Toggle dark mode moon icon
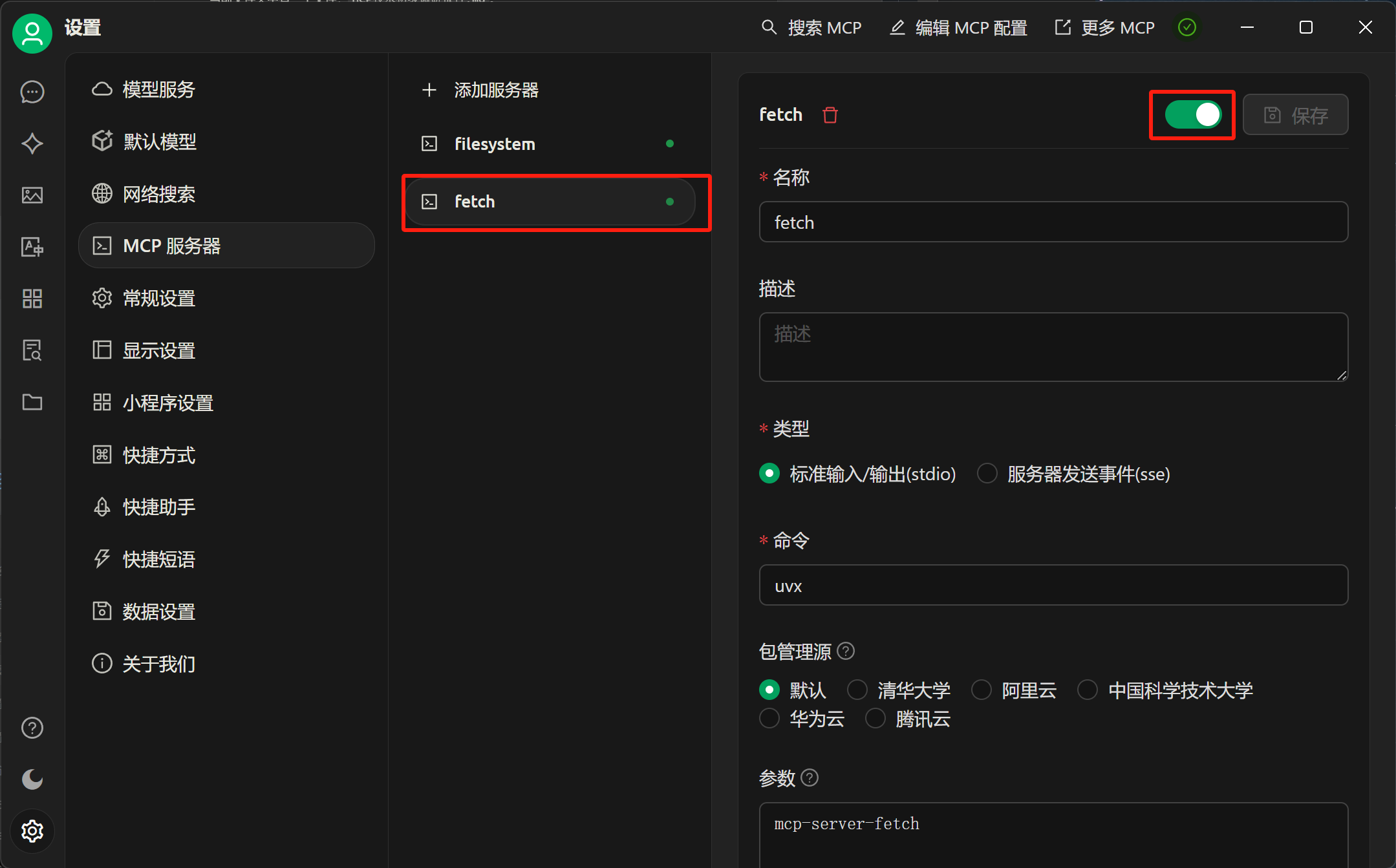 tap(32, 779)
